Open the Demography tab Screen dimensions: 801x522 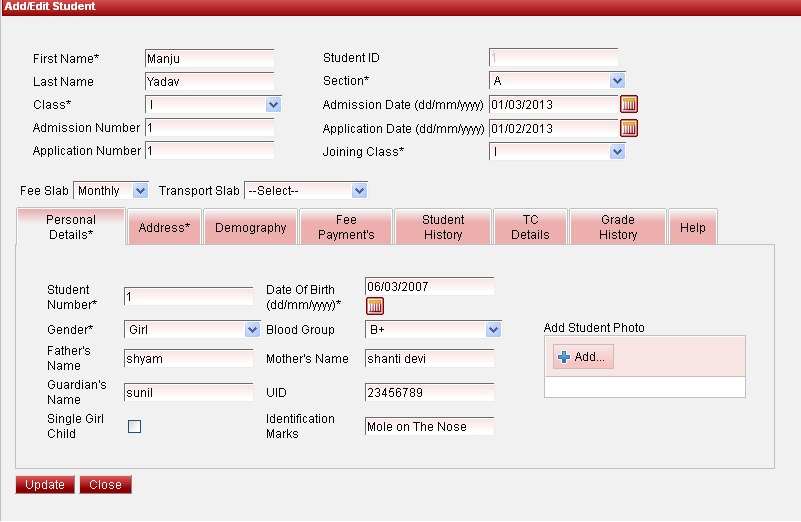[251, 227]
